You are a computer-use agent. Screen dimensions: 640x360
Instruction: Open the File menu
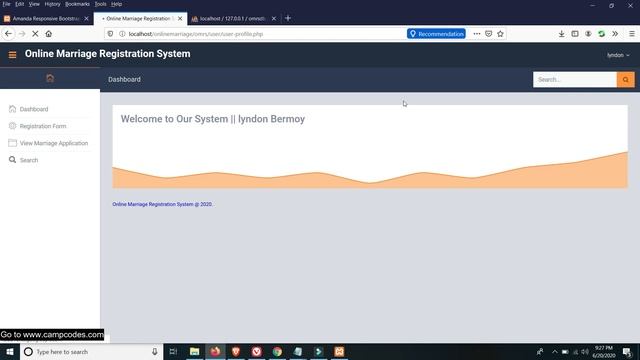point(6,4)
